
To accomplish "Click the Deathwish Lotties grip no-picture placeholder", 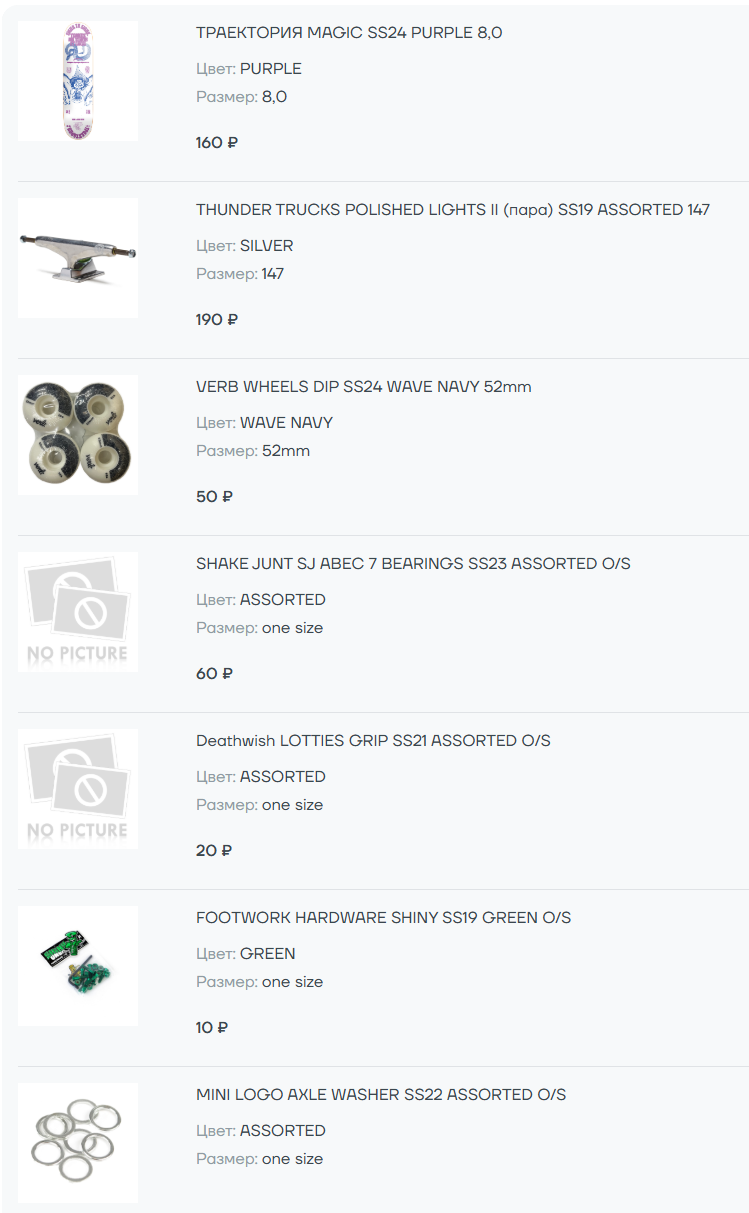I will pos(78,789).
